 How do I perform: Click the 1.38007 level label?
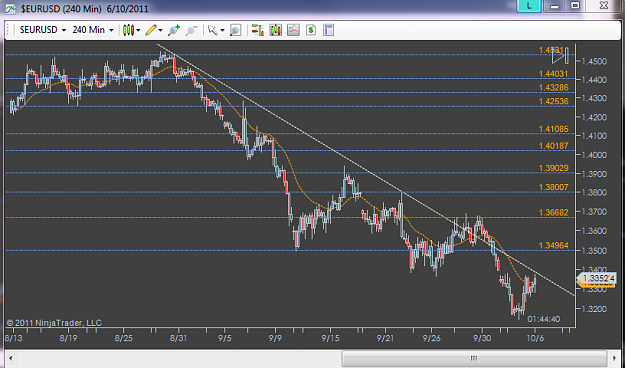point(553,187)
